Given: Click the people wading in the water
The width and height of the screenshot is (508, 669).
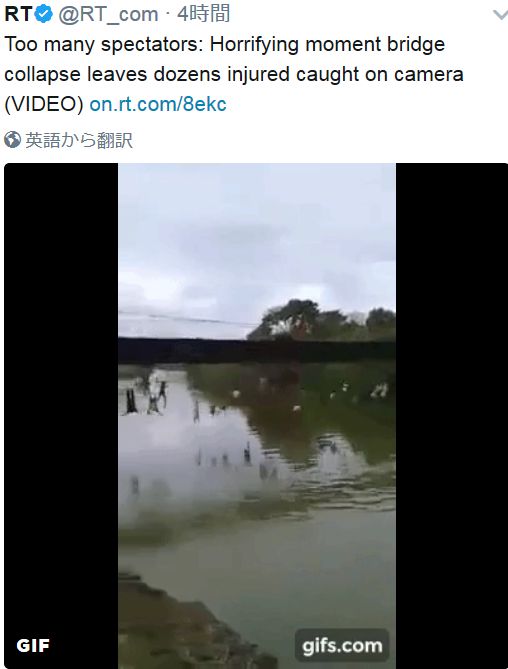Looking at the screenshot, I should (x=147, y=397).
